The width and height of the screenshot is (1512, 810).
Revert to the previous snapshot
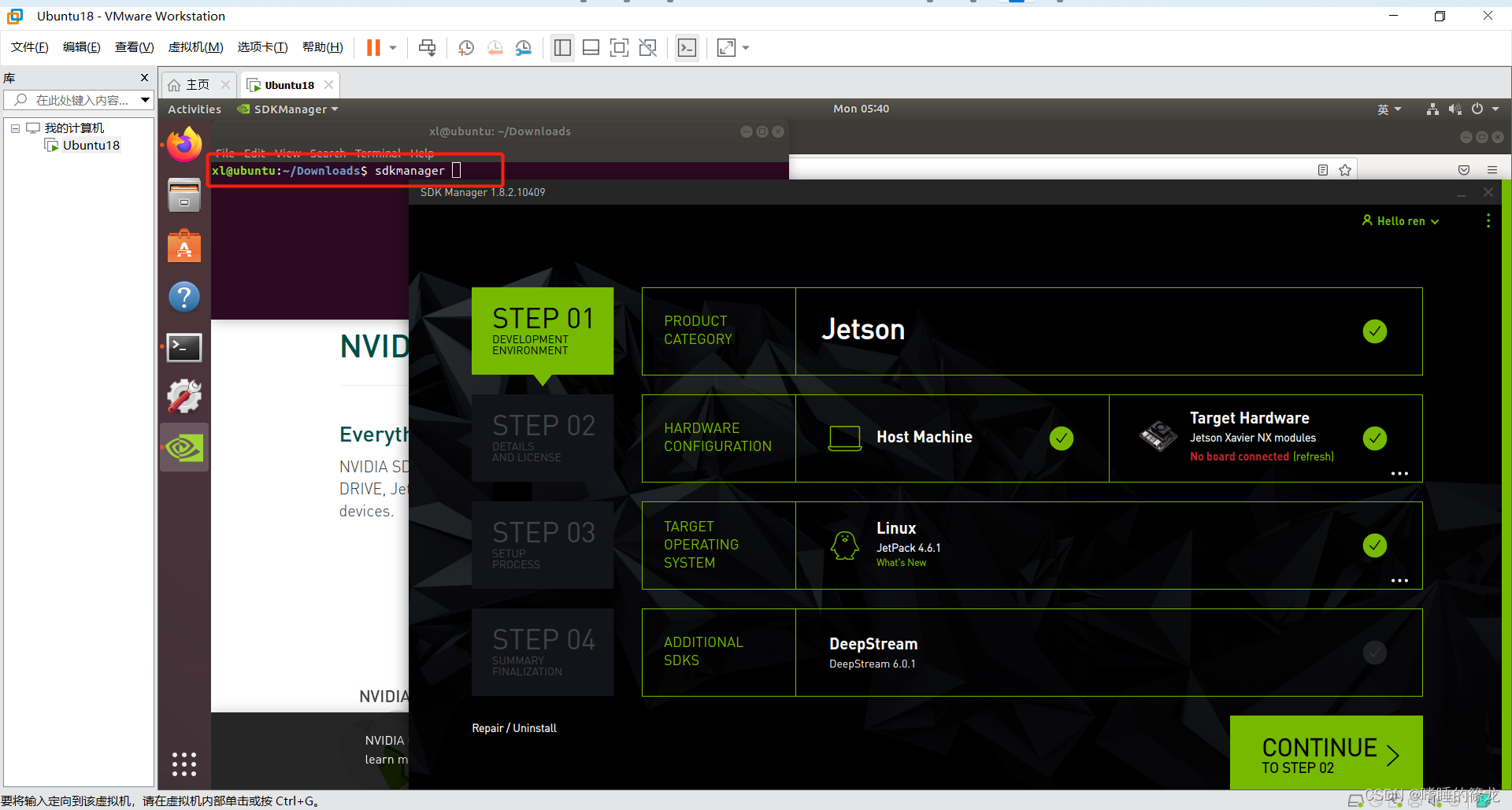coord(495,48)
